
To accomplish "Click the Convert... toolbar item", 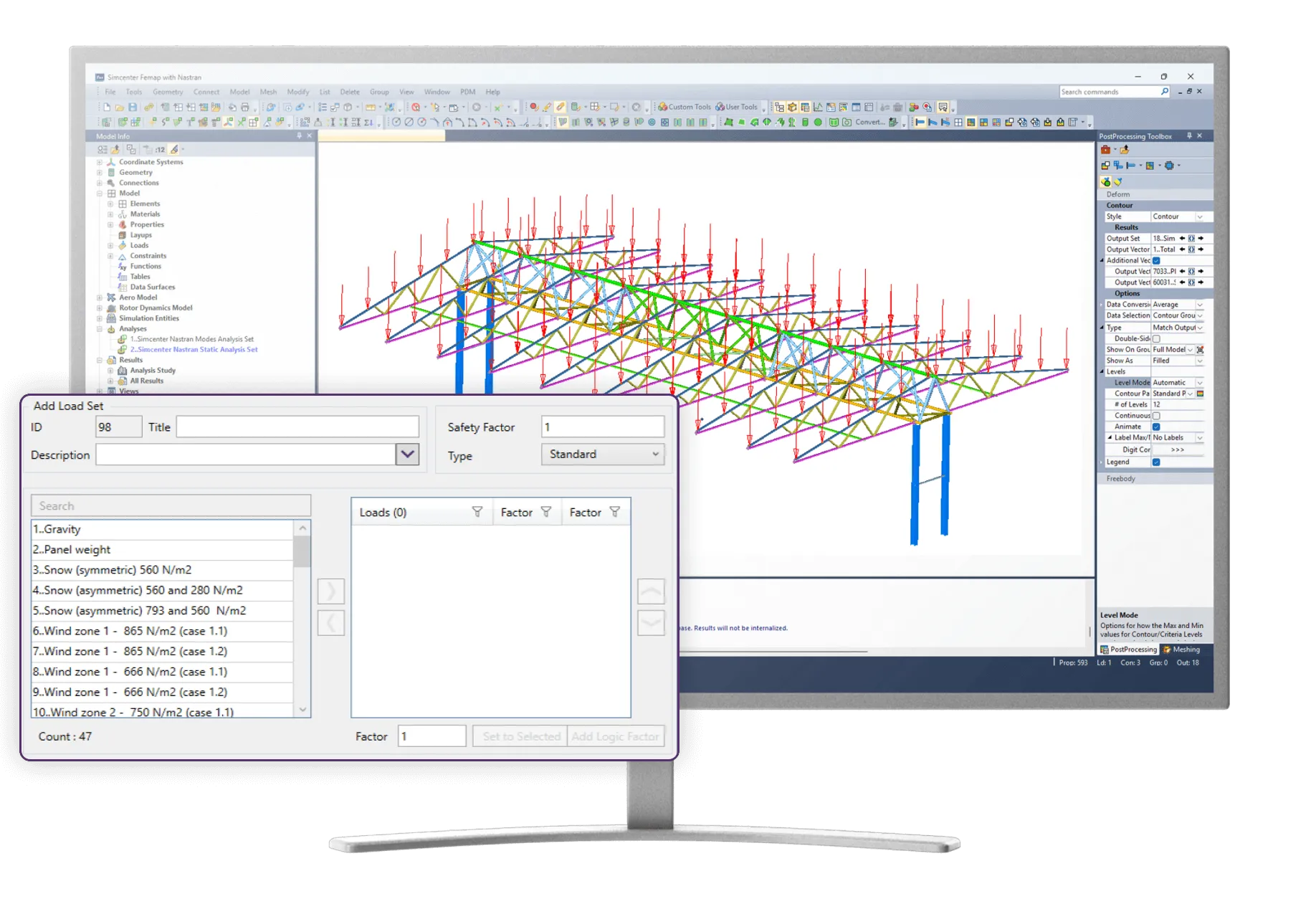I will (869, 122).
